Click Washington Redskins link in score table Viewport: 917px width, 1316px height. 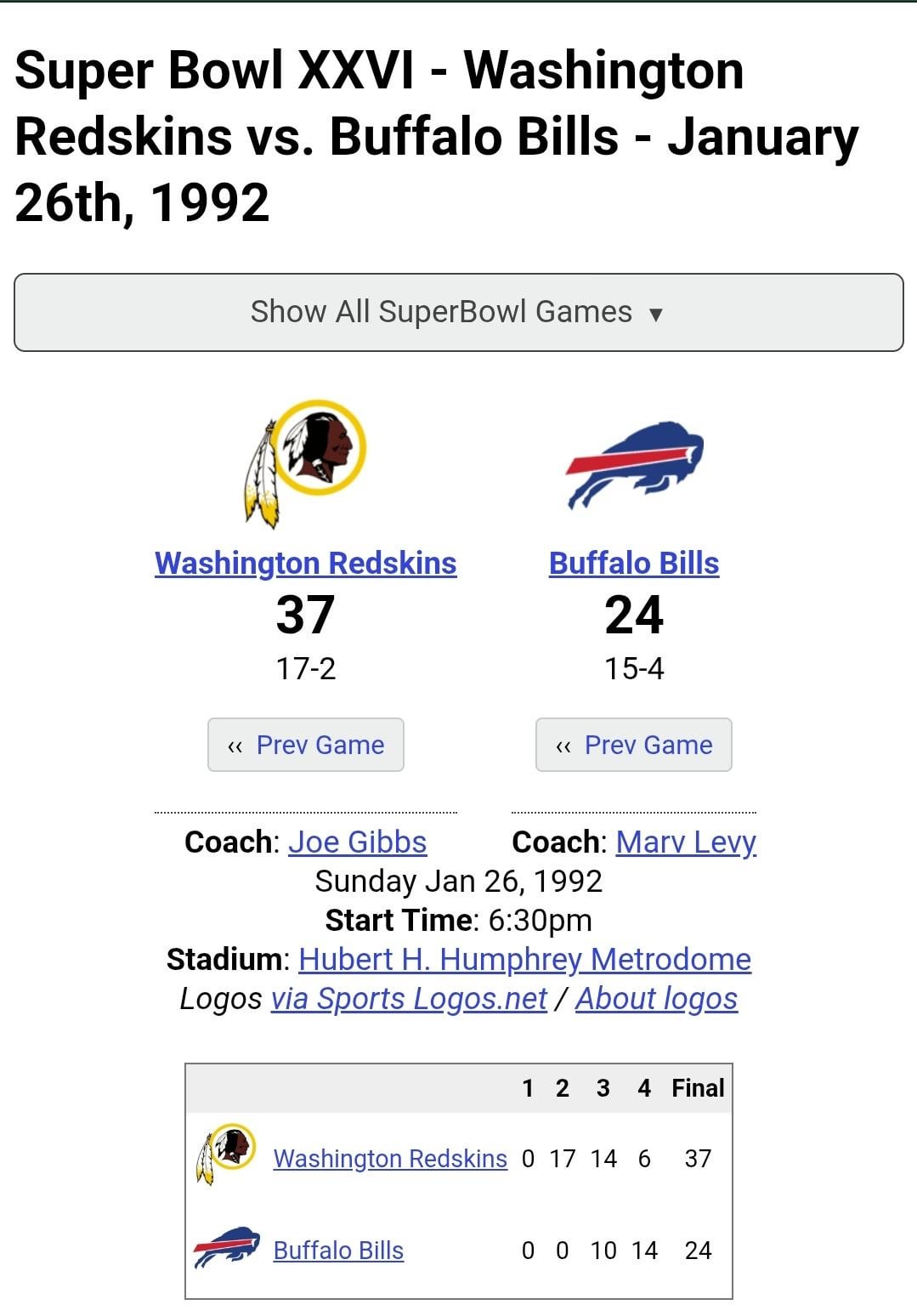coord(390,1158)
